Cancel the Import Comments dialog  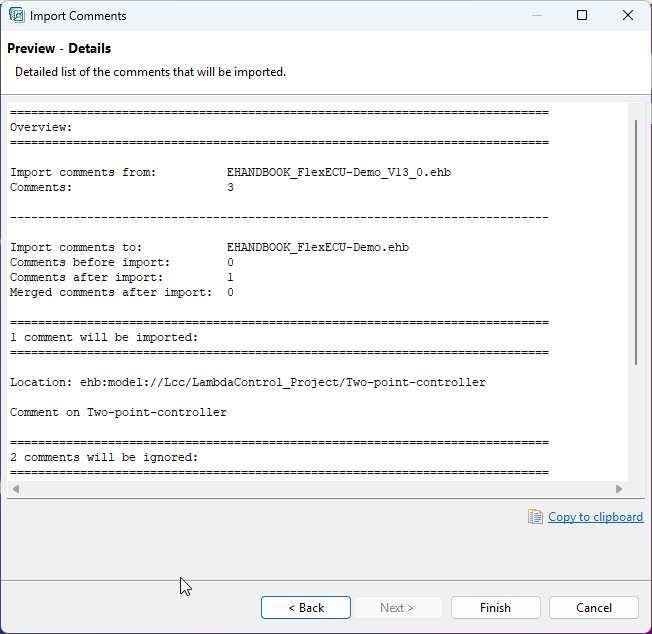[594, 607]
